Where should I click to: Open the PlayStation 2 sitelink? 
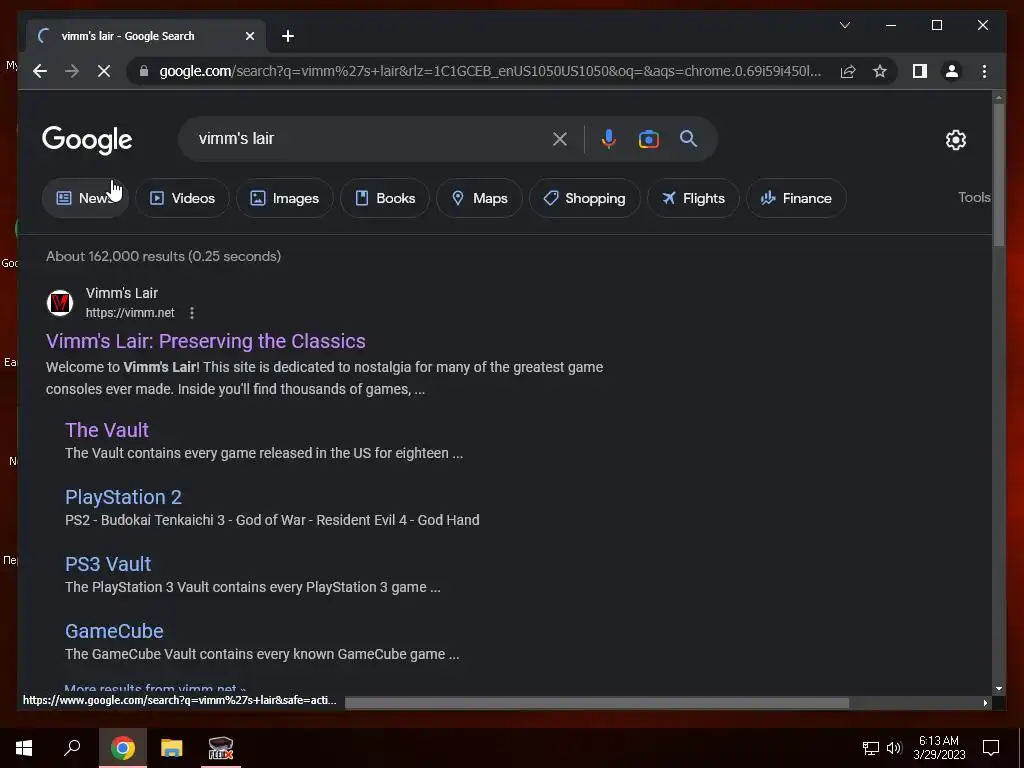click(x=123, y=497)
